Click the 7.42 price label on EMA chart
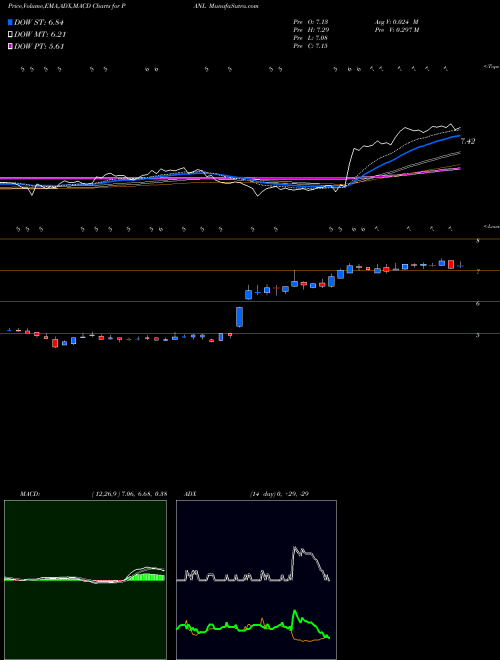Screen dimensions: 500x660 tap(468, 141)
